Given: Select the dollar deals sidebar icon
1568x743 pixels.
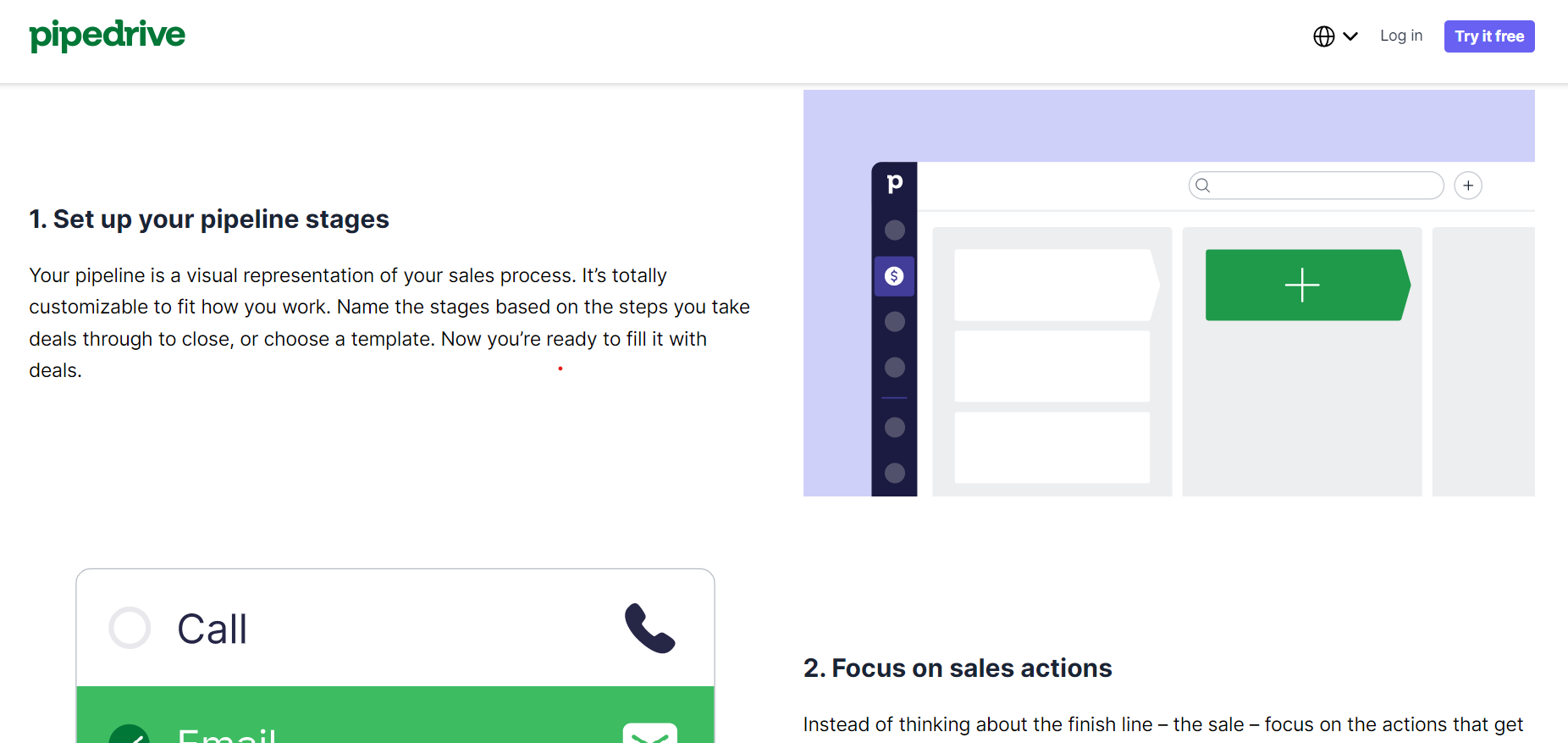Looking at the screenshot, I should [894, 276].
